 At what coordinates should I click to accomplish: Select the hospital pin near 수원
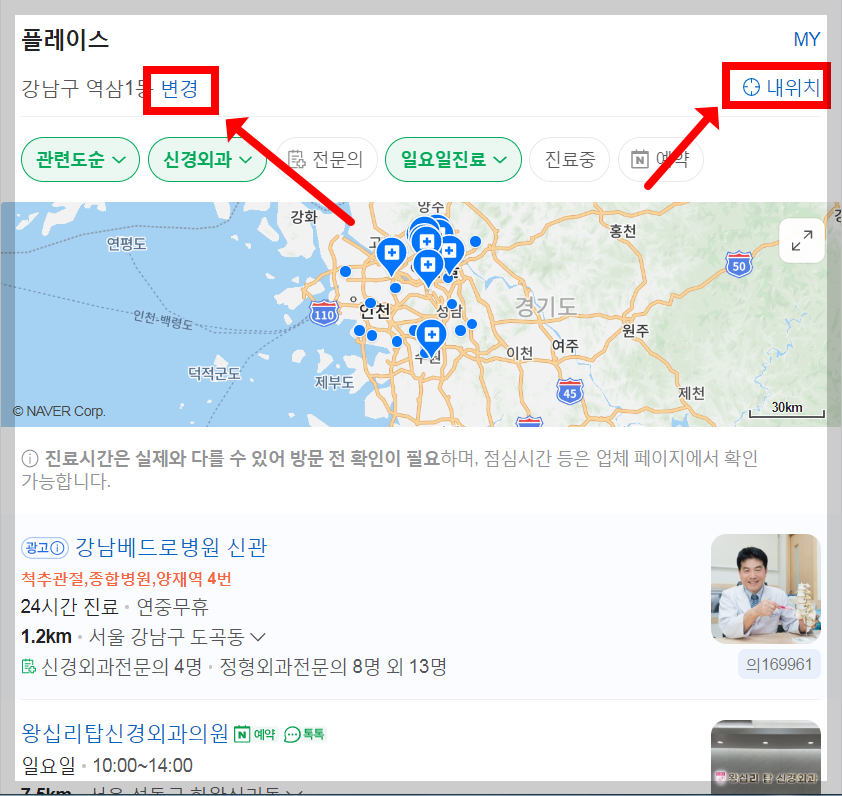coord(431,337)
